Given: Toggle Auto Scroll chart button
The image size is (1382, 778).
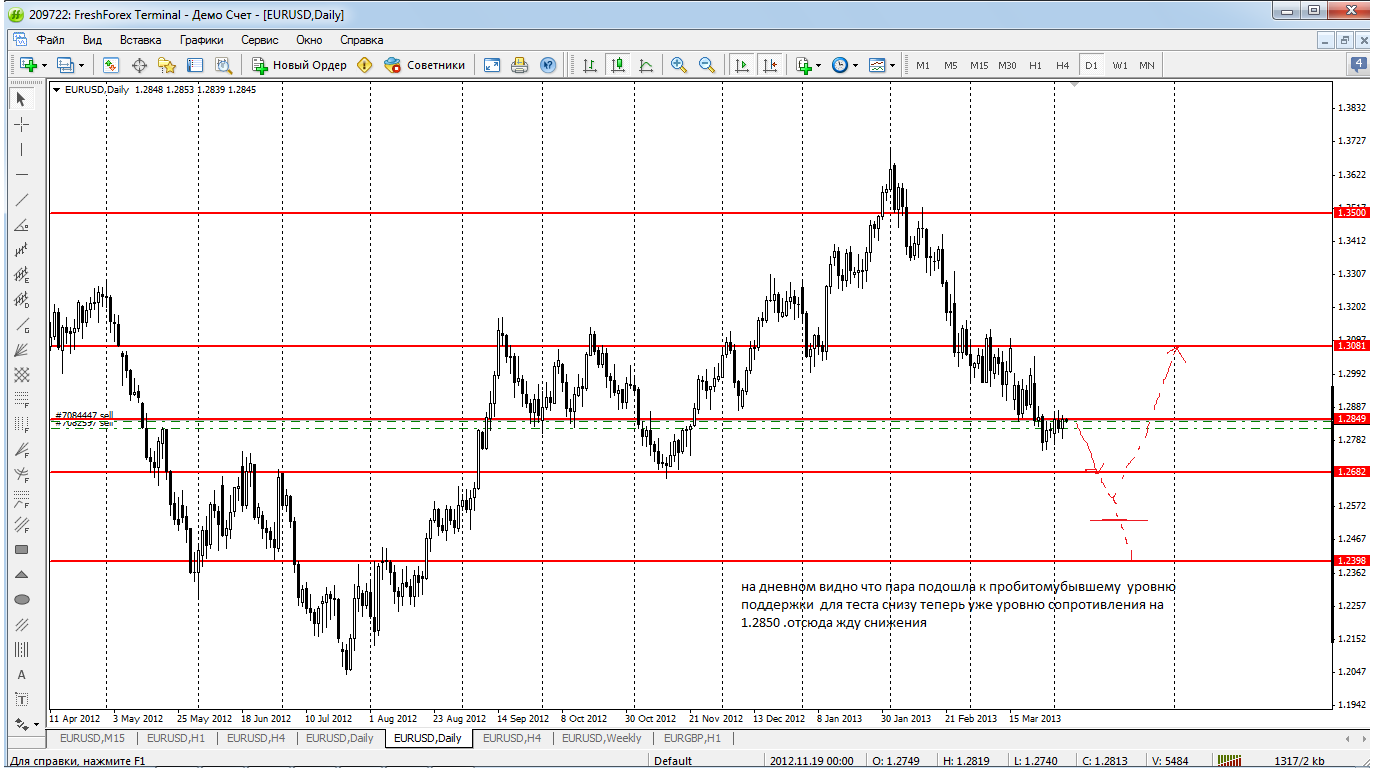Looking at the screenshot, I should pos(741,65).
